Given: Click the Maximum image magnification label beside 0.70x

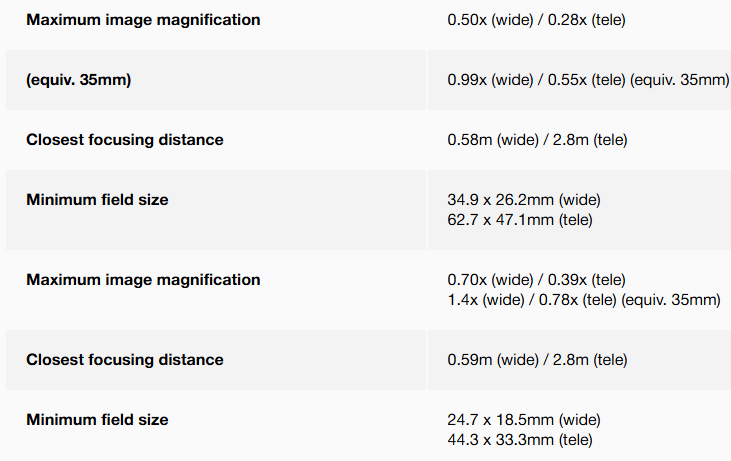Looking at the screenshot, I should 143,280.
